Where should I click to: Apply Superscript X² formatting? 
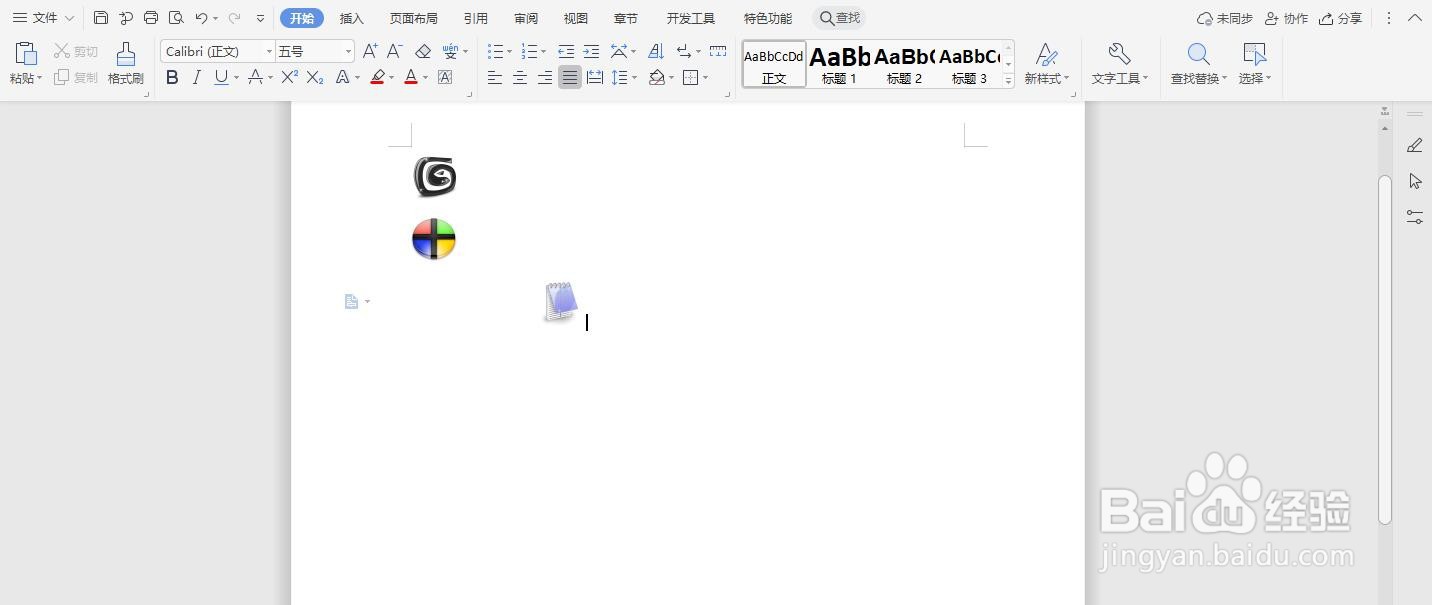coord(290,77)
